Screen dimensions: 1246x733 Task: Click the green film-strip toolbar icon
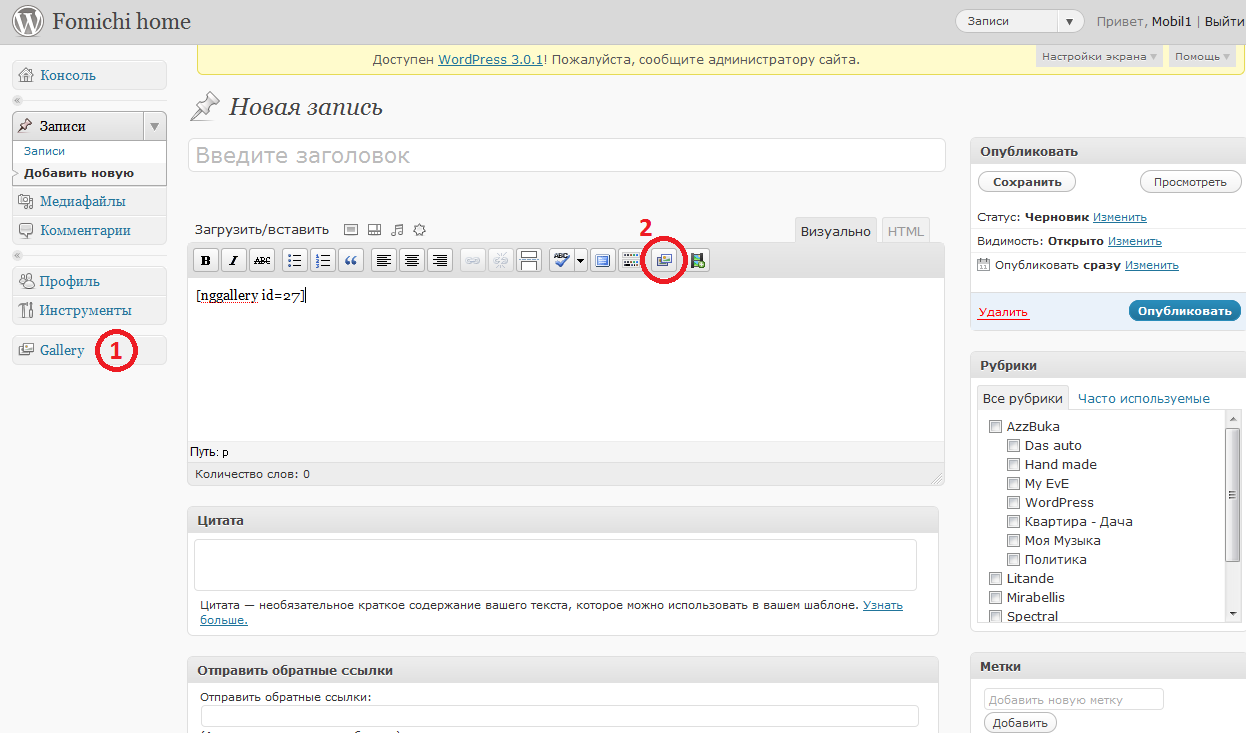tap(697, 260)
